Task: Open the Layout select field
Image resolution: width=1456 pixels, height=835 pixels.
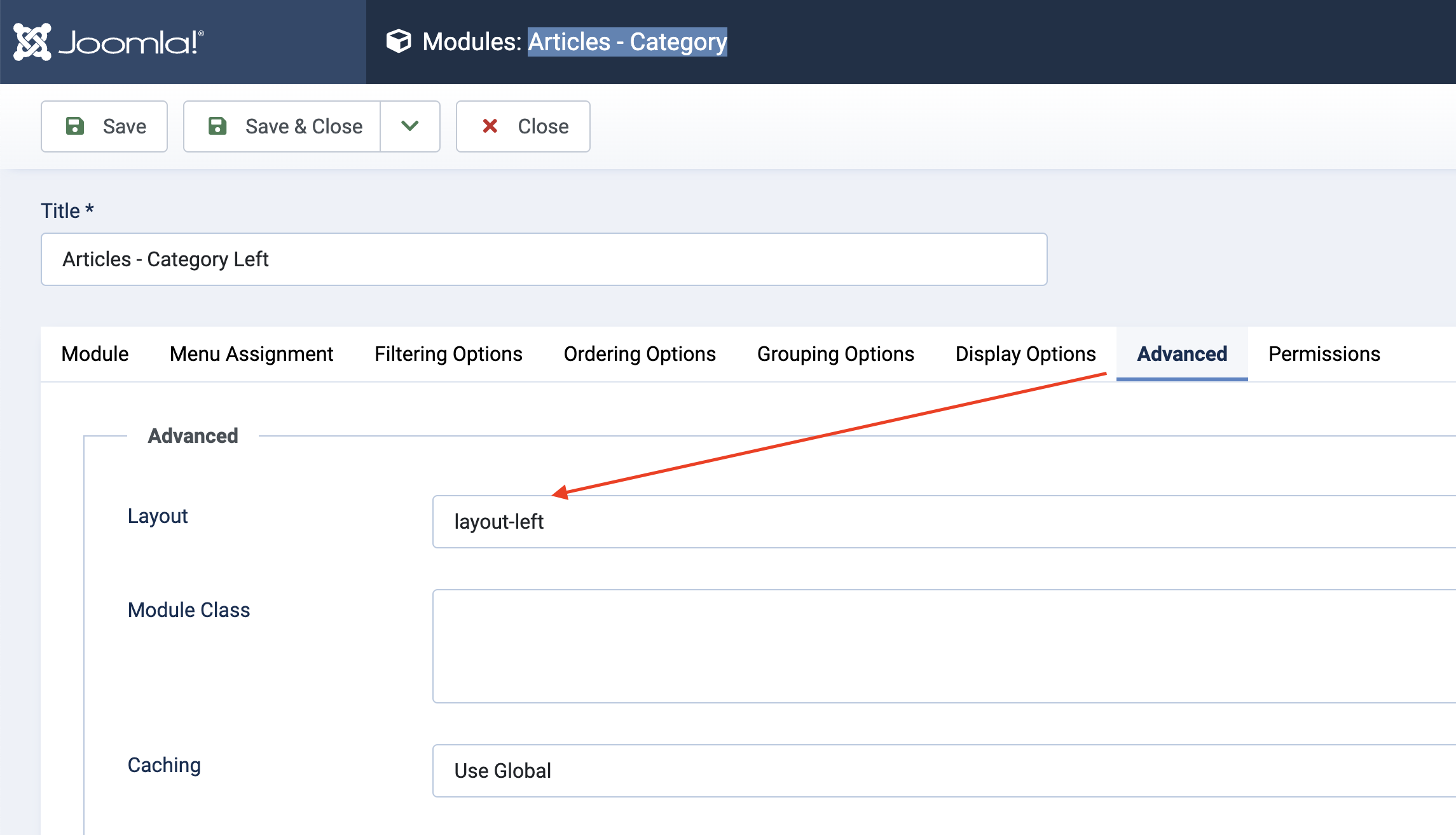Action: [941, 522]
